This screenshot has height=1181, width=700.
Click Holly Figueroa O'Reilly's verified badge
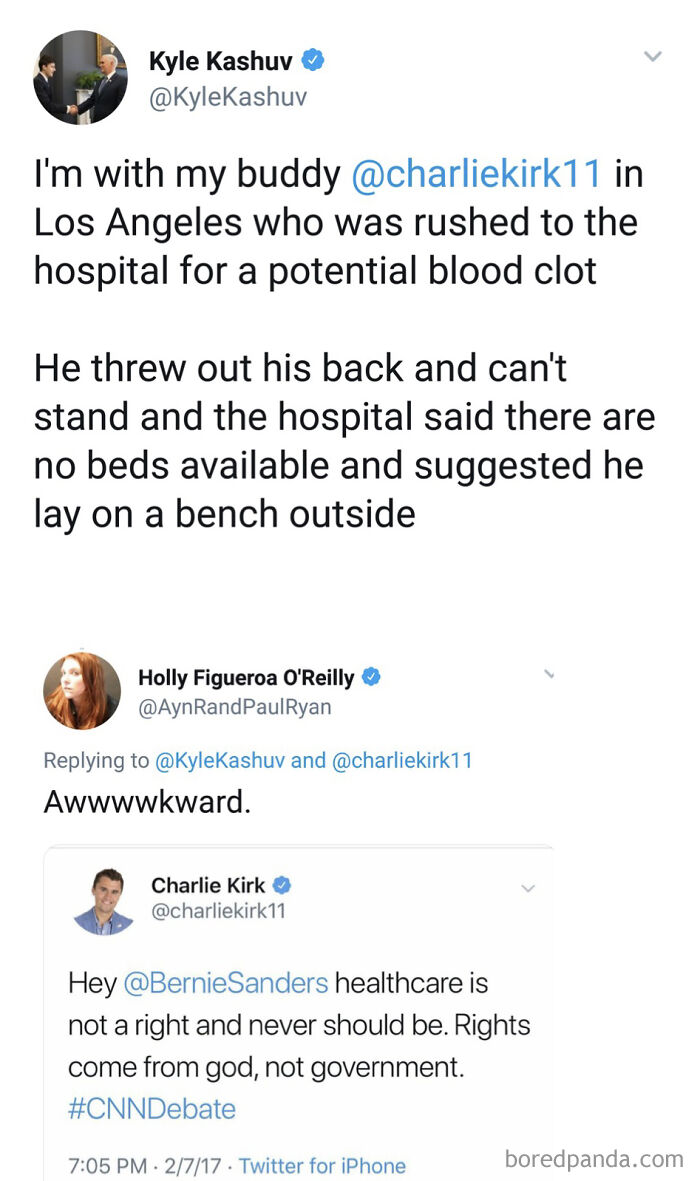(371, 676)
